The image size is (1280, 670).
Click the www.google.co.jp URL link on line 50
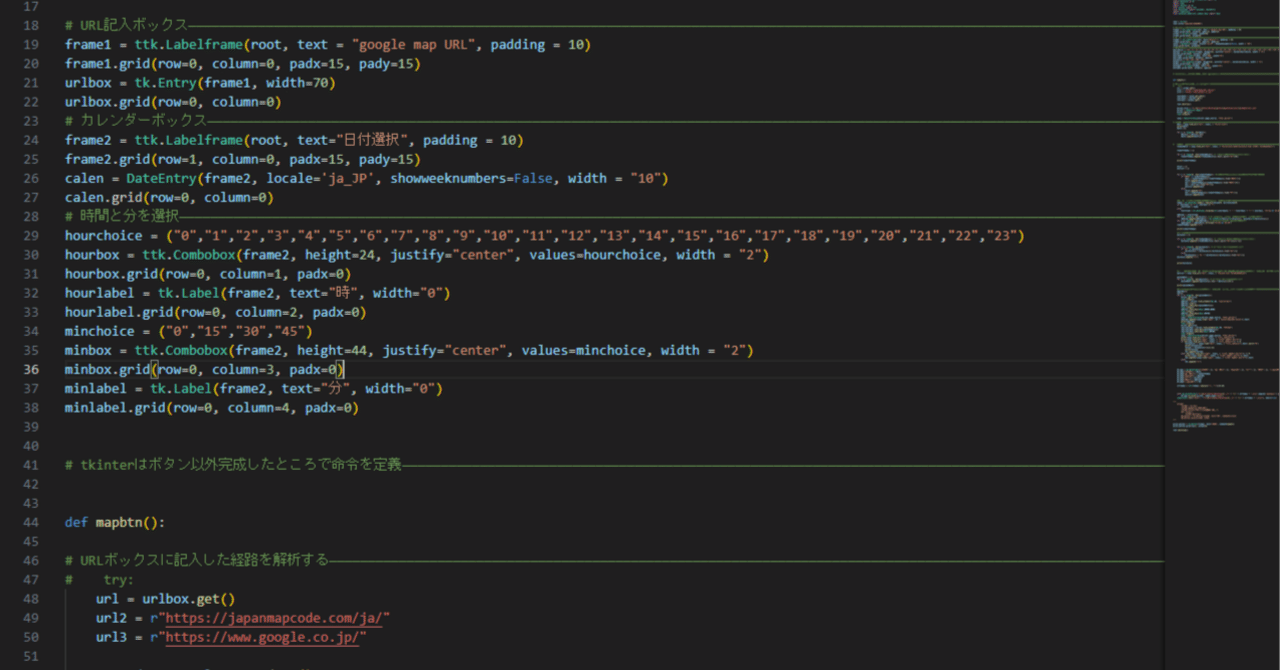(x=262, y=637)
